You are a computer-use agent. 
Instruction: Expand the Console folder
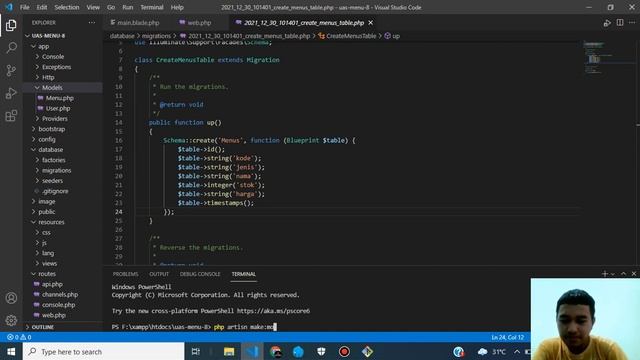tap(53, 57)
